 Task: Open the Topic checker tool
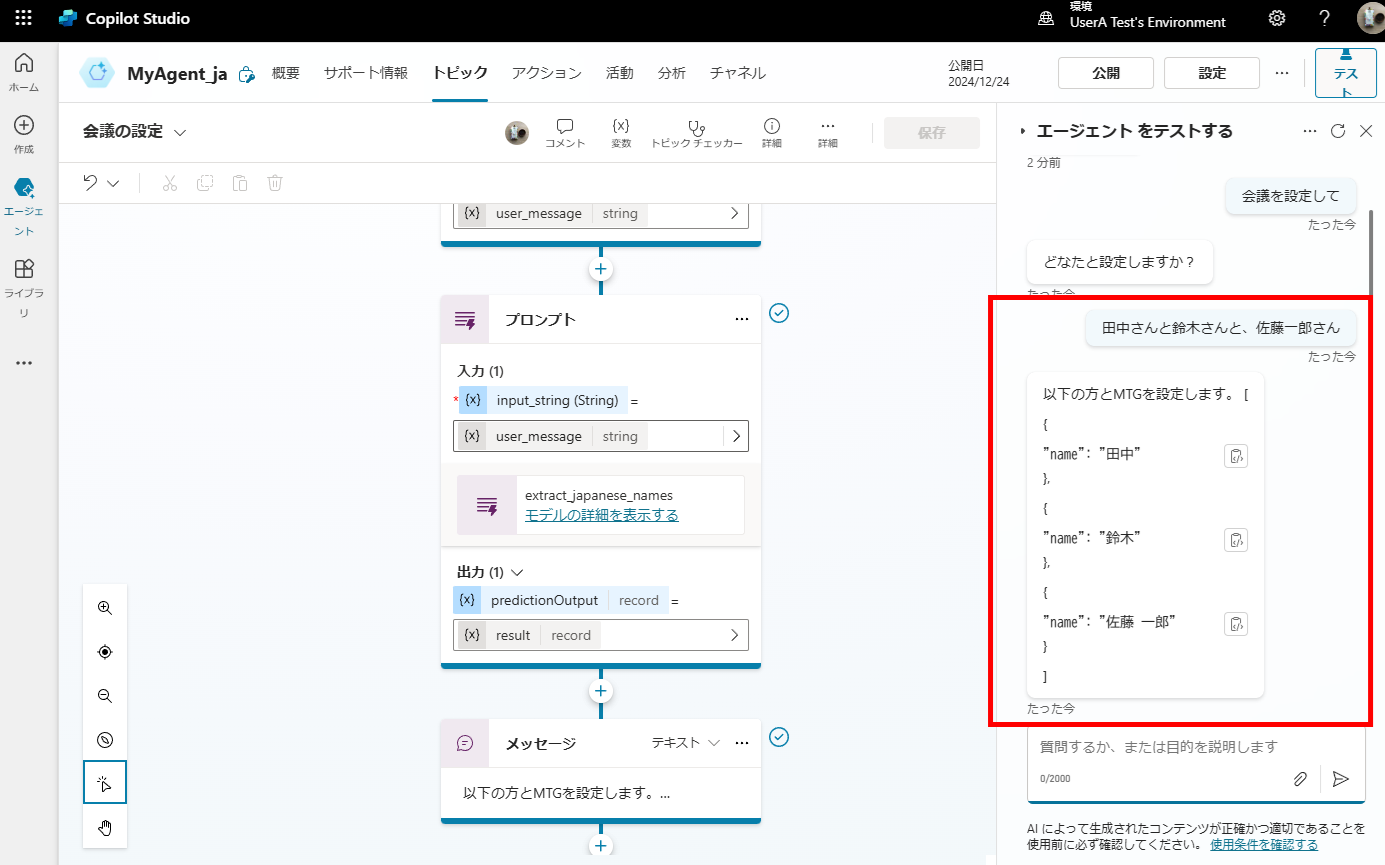tap(696, 132)
